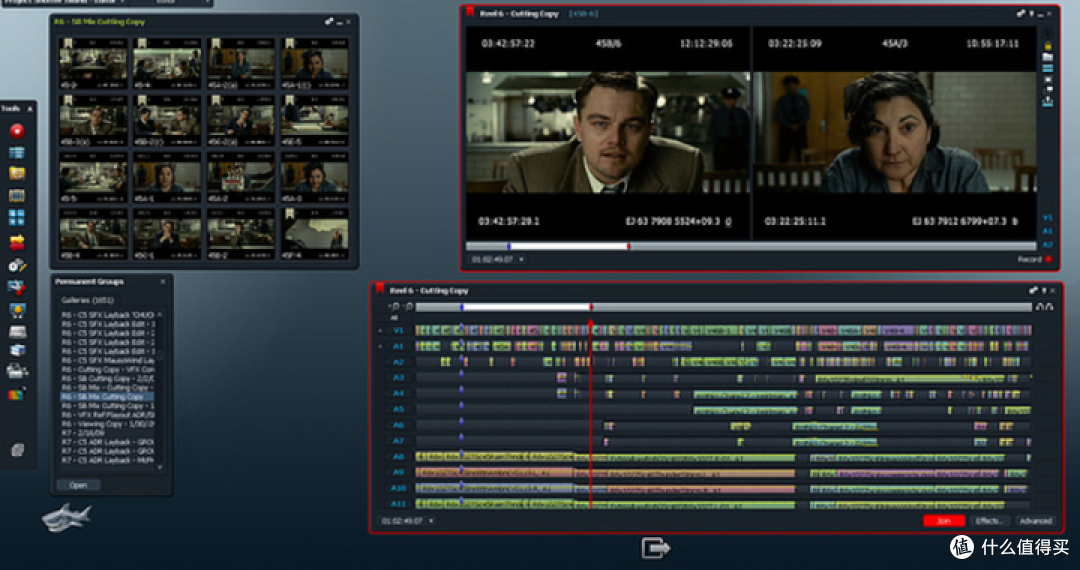The width and height of the screenshot is (1080, 570).
Task: Click the red Join button in timeline
Action: 944,521
